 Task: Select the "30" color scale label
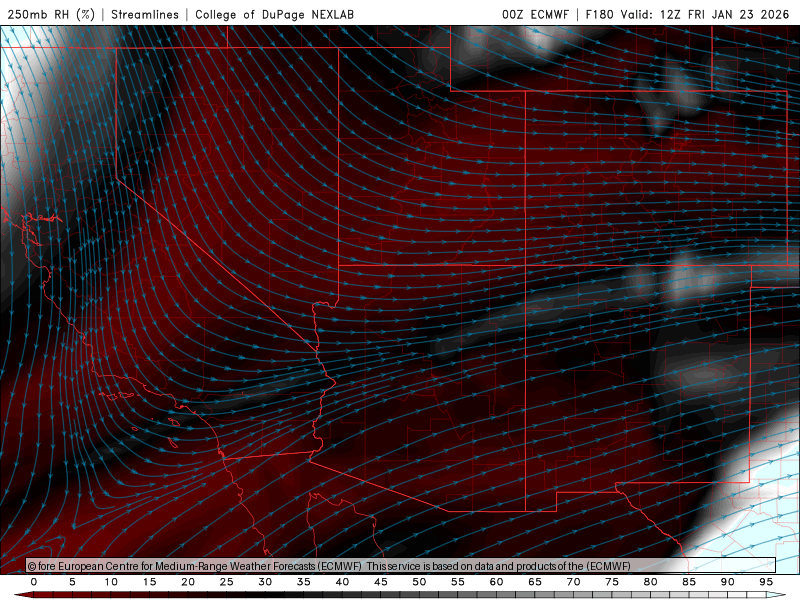(x=265, y=582)
